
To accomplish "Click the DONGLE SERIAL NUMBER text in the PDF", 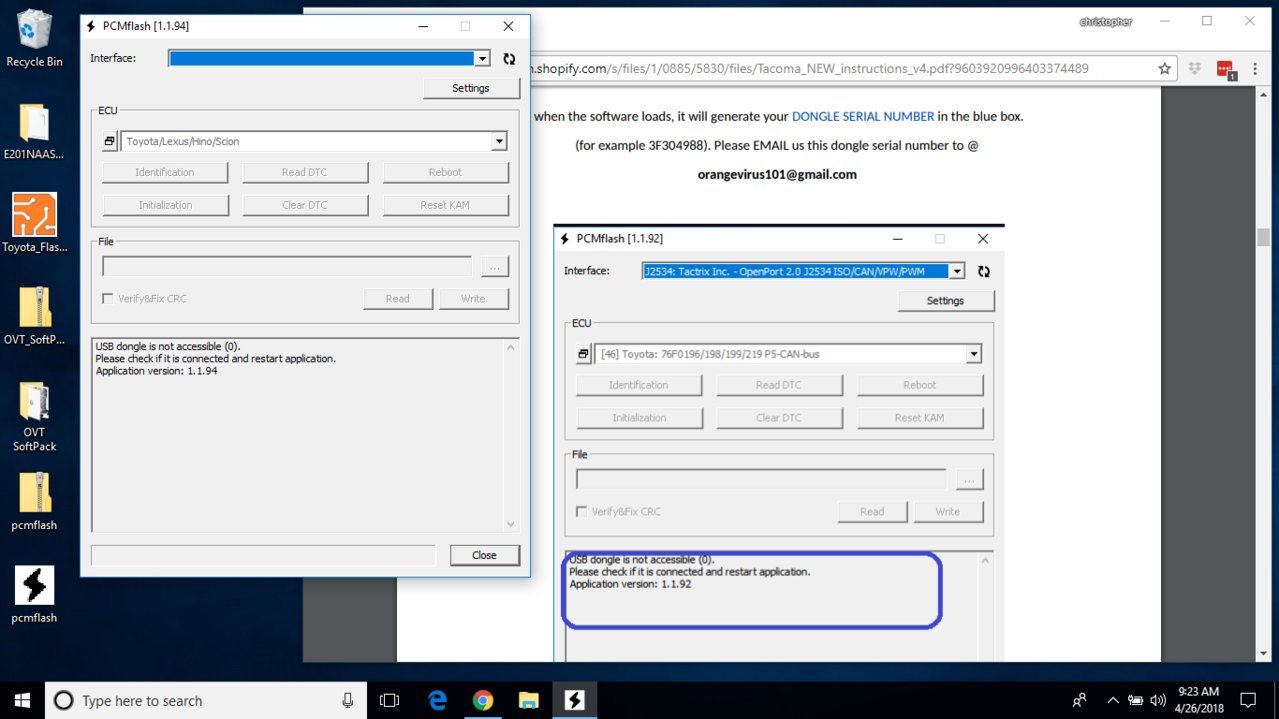I will (863, 117).
